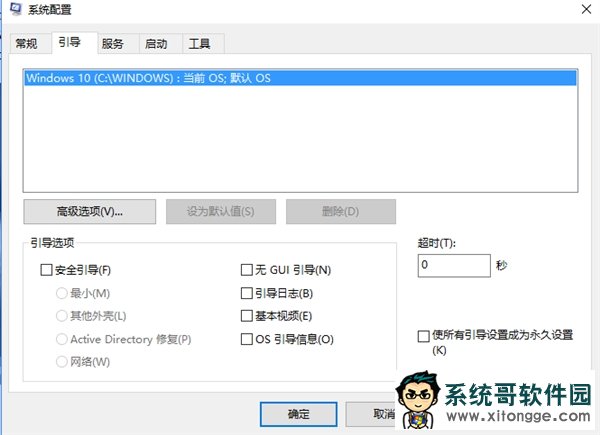The width and height of the screenshot is (600, 435).
Task: Click the 高级选项(V)... button
Action: click(x=90, y=211)
